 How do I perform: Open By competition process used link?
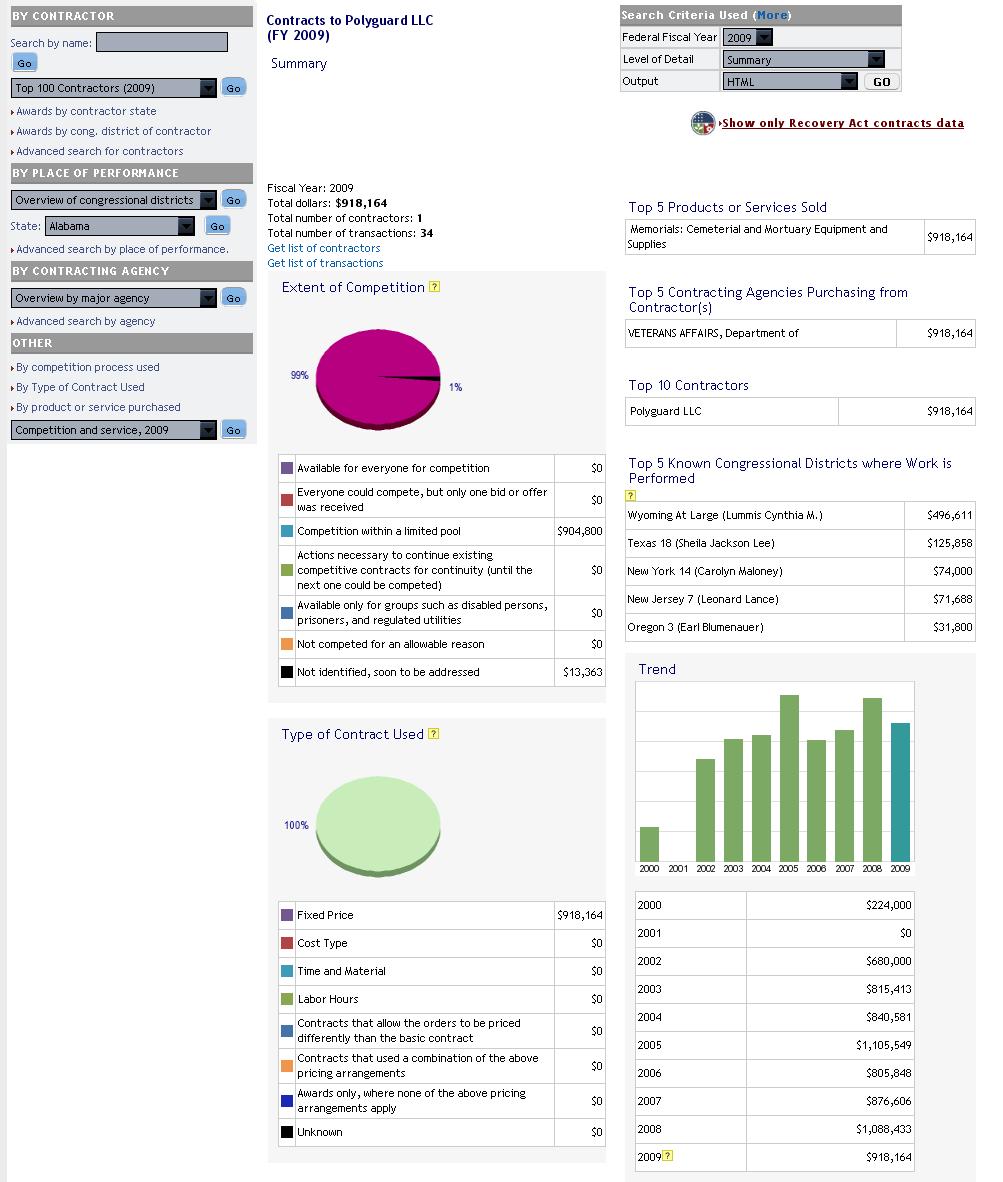(x=87, y=367)
